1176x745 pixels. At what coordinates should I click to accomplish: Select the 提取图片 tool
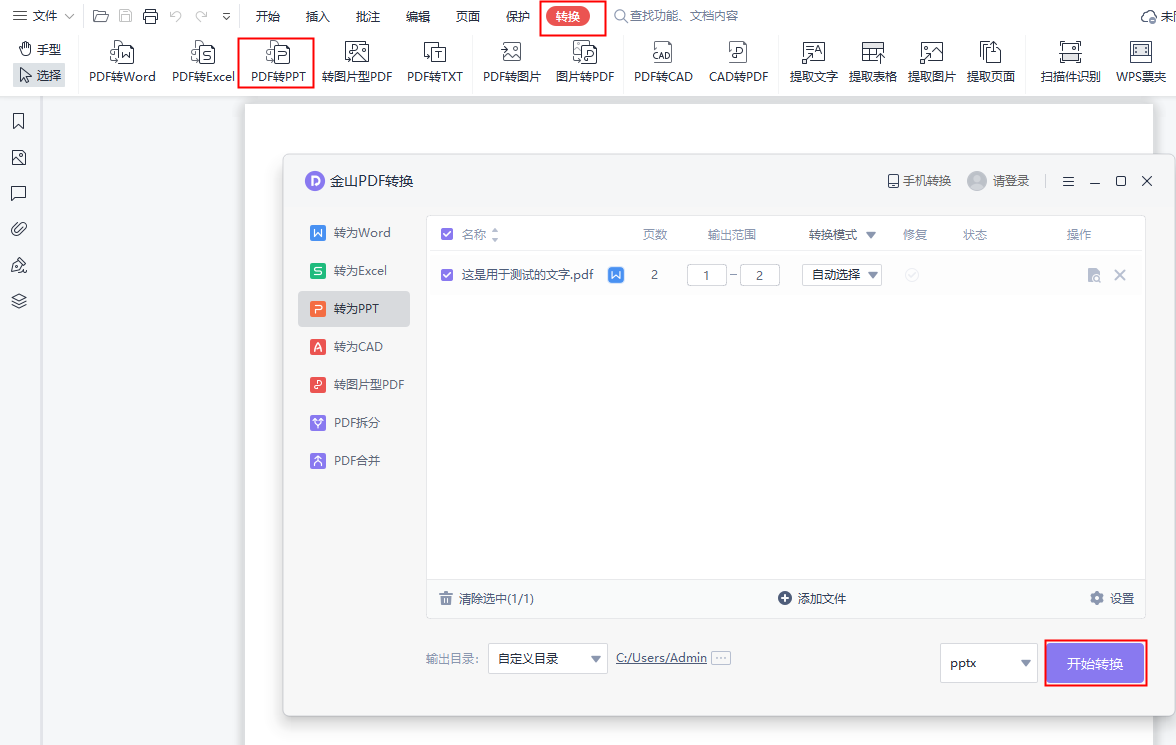tap(932, 62)
